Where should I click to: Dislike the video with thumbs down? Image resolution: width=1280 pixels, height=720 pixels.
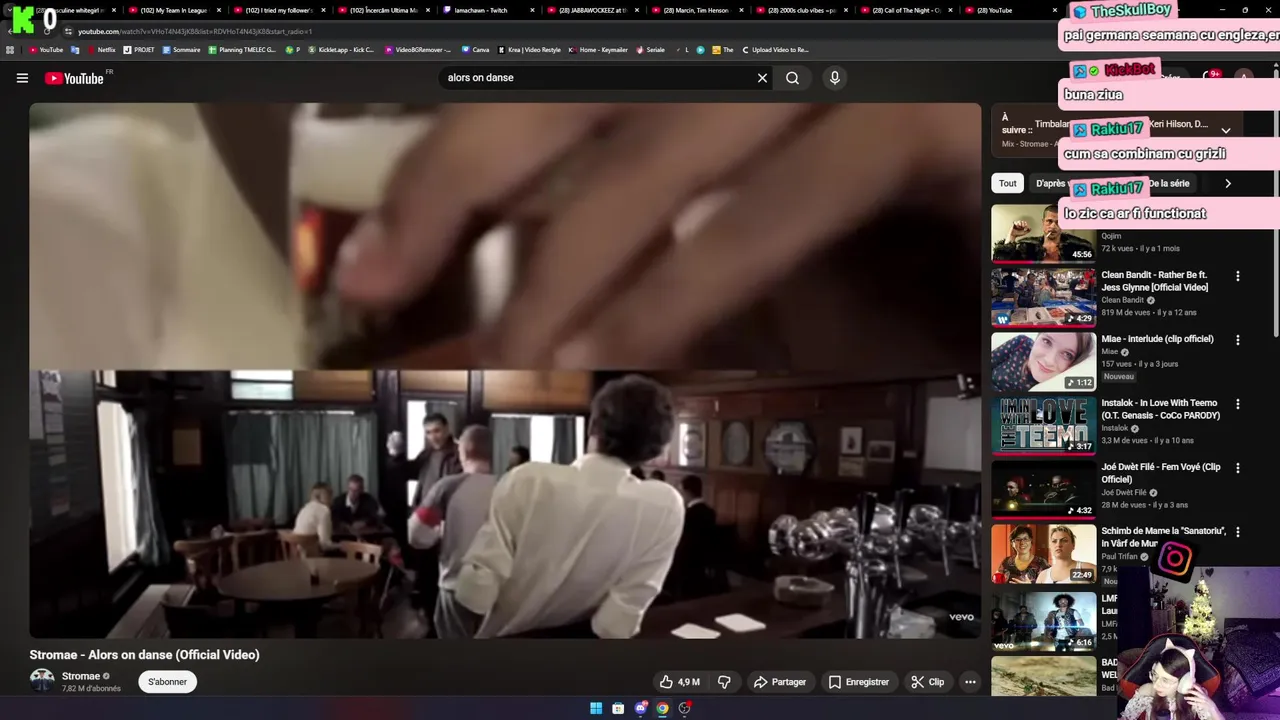[x=724, y=682]
